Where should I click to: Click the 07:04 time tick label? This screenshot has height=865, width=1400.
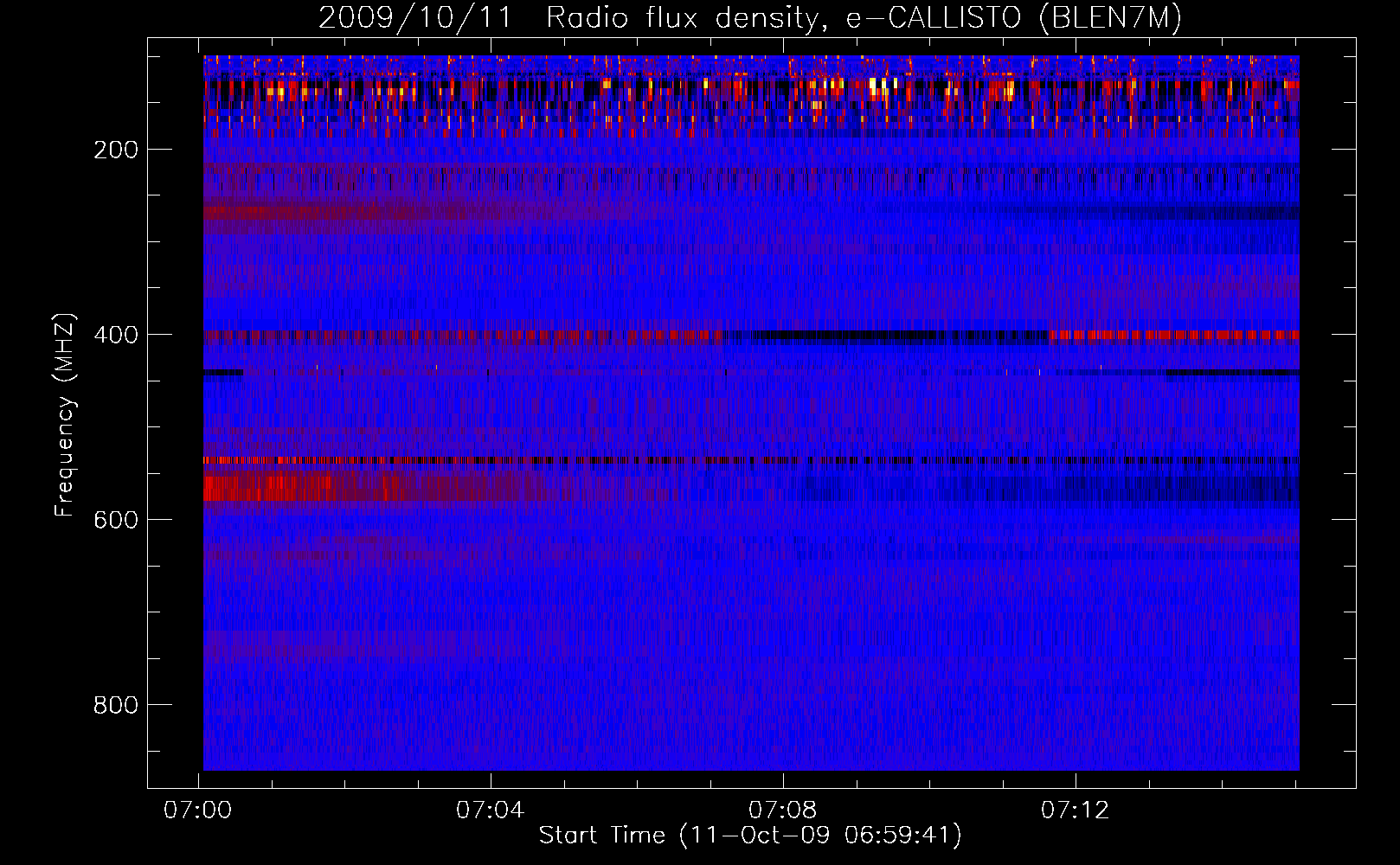[491, 810]
